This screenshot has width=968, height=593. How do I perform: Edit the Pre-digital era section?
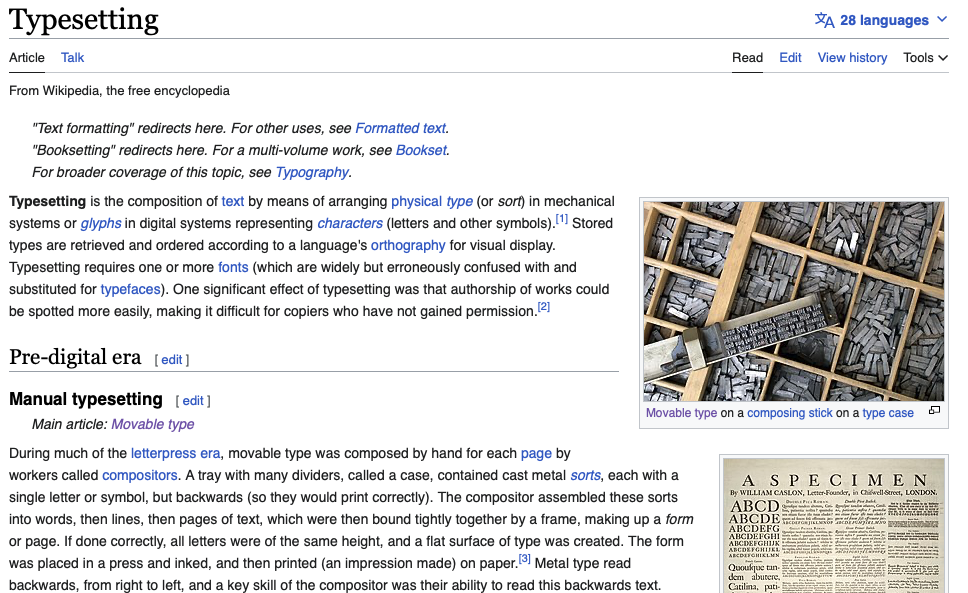pos(172,360)
